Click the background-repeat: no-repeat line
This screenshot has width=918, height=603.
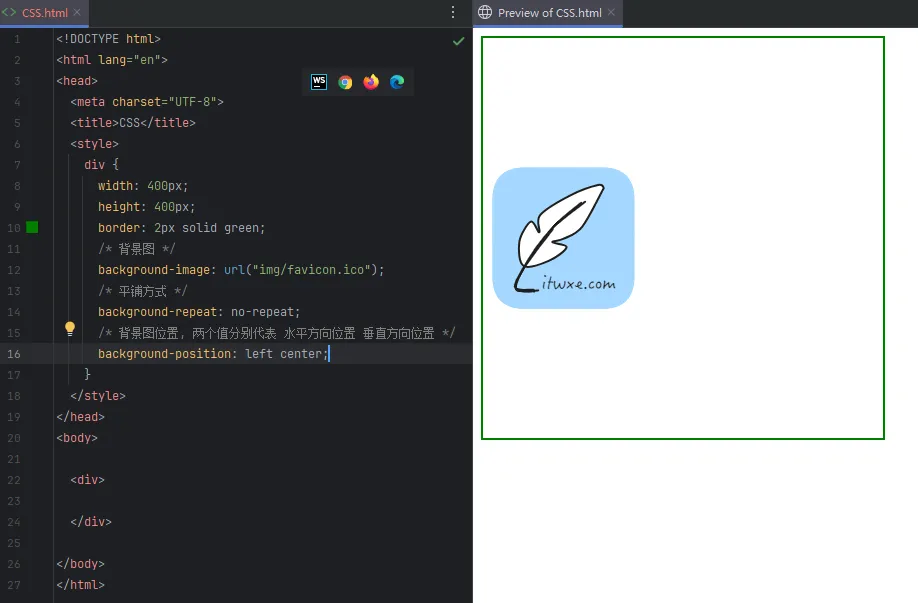click(x=199, y=312)
